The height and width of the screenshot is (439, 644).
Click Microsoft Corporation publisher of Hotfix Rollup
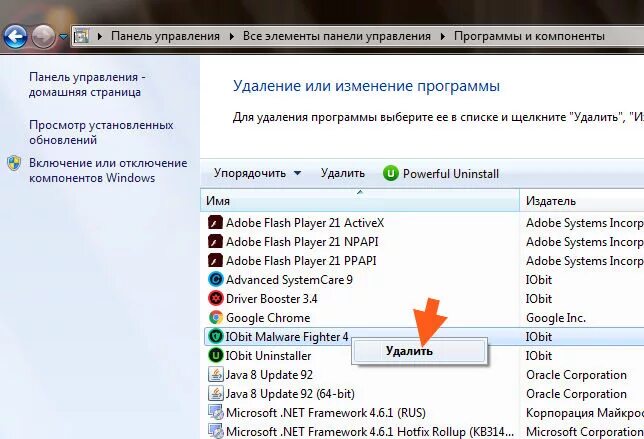click(x=585, y=432)
